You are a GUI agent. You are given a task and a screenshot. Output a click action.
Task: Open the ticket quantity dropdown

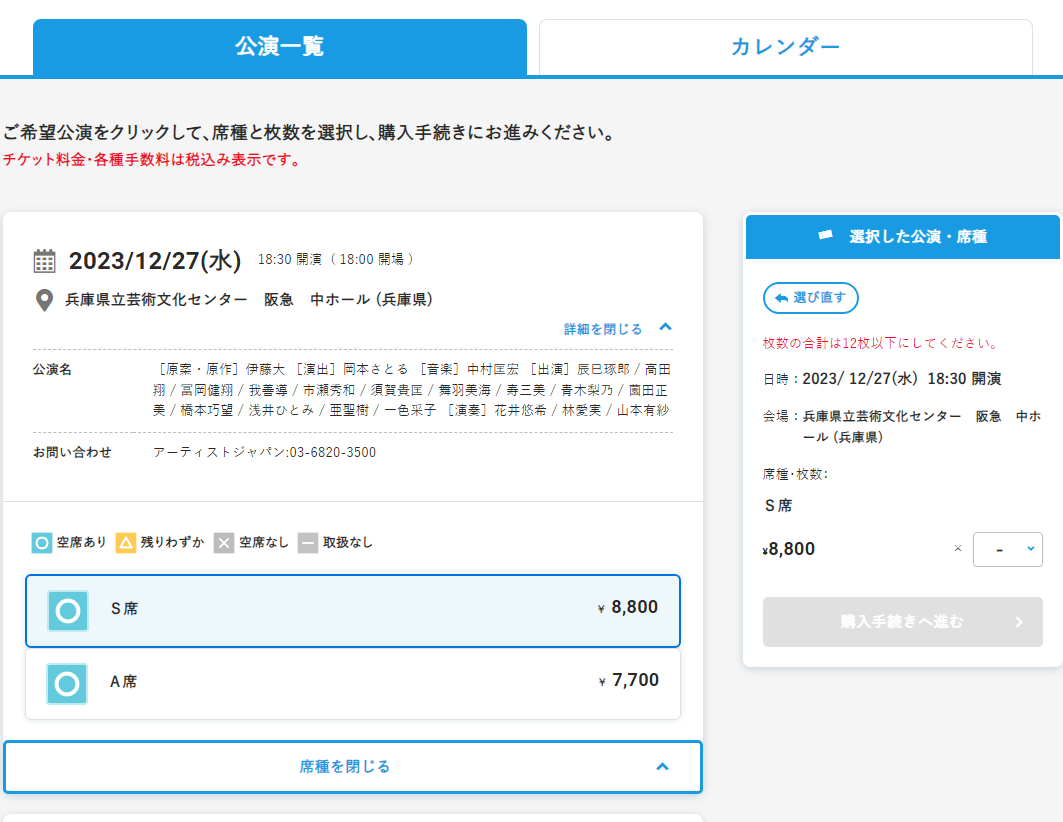point(1007,549)
